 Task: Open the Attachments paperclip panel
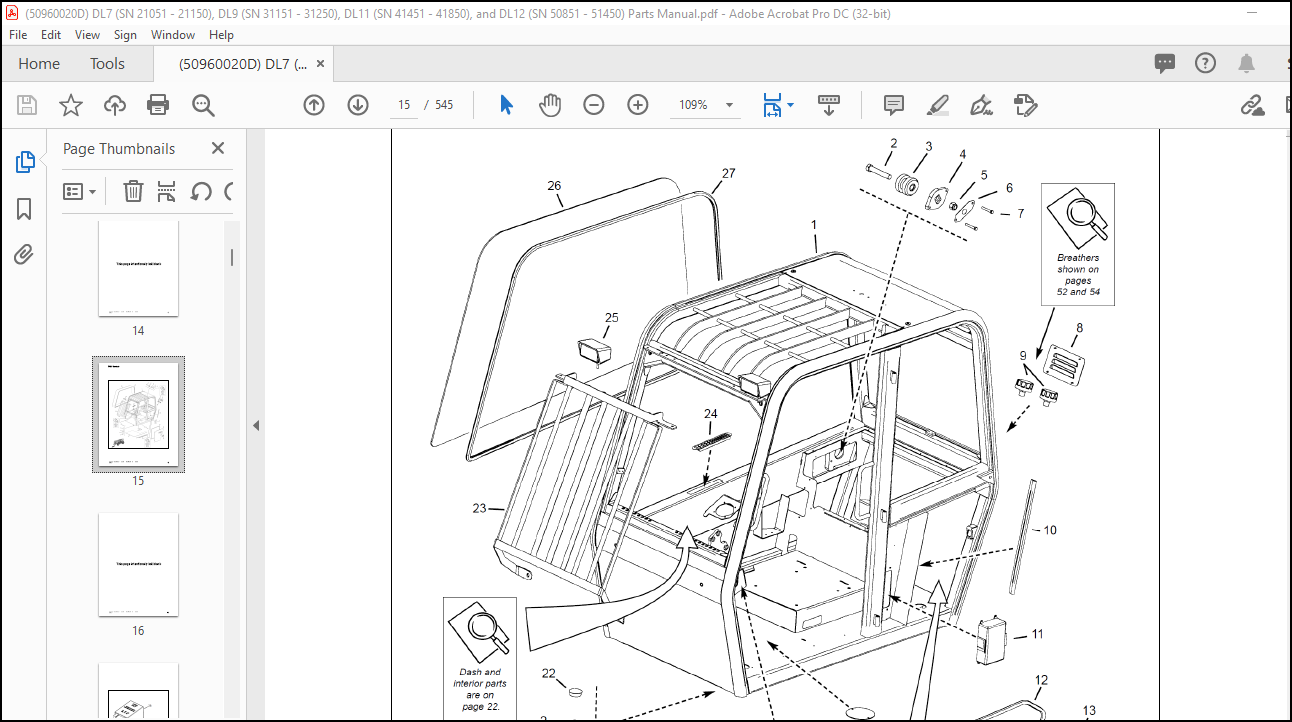25,254
